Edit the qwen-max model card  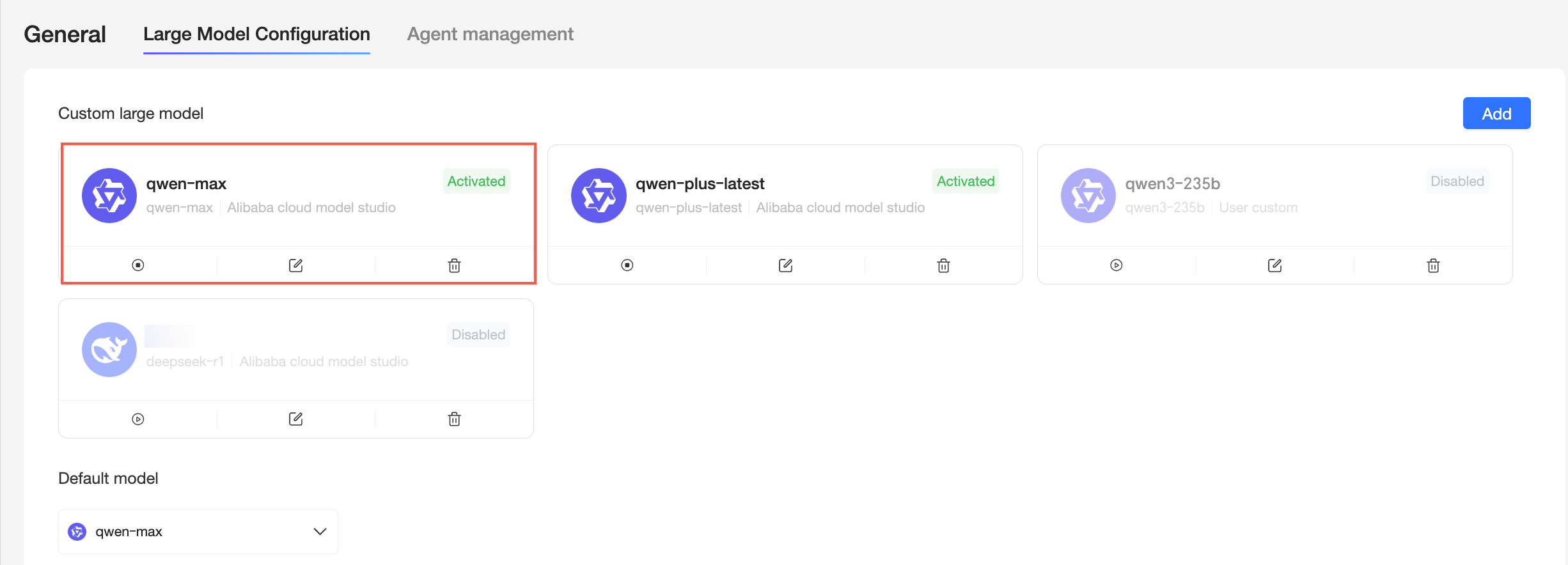(x=296, y=265)
